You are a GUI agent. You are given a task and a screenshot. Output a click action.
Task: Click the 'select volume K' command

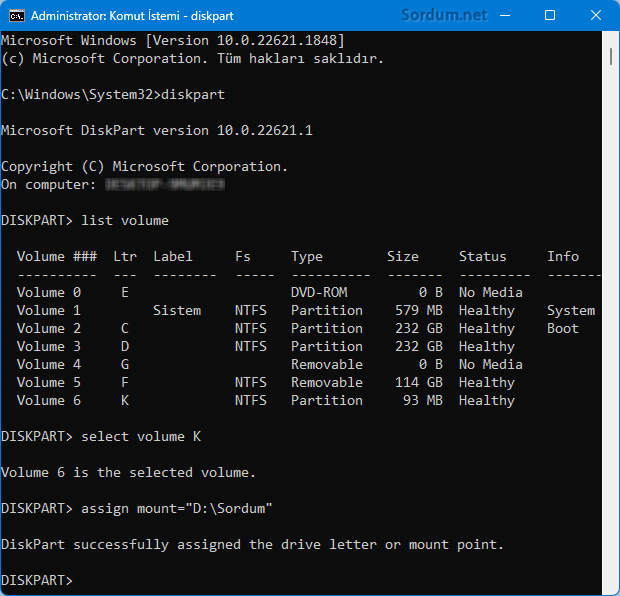pyautogui.click(x=141, y=436)
